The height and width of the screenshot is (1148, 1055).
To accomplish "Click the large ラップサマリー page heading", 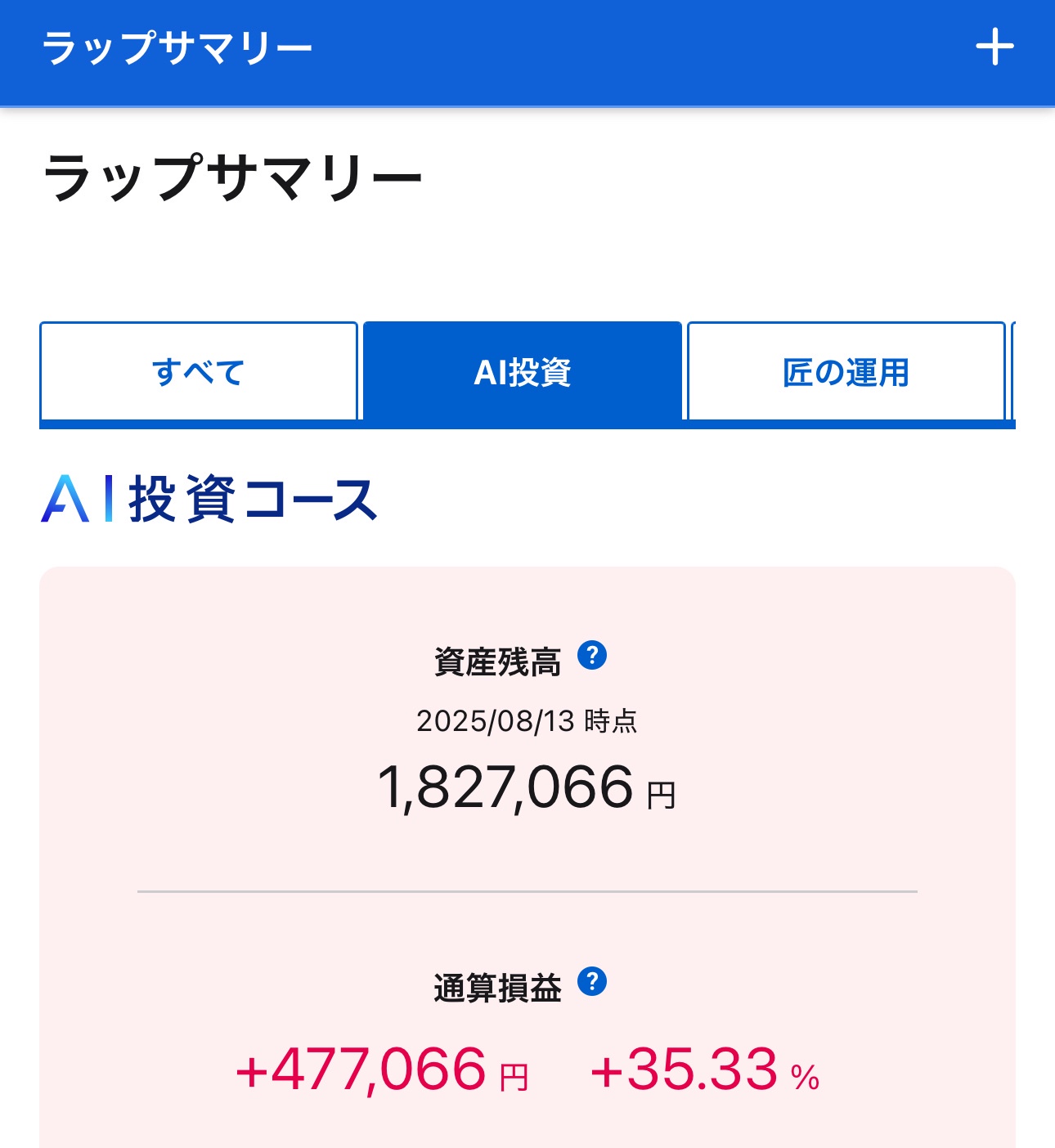I will tap(232, 177).
